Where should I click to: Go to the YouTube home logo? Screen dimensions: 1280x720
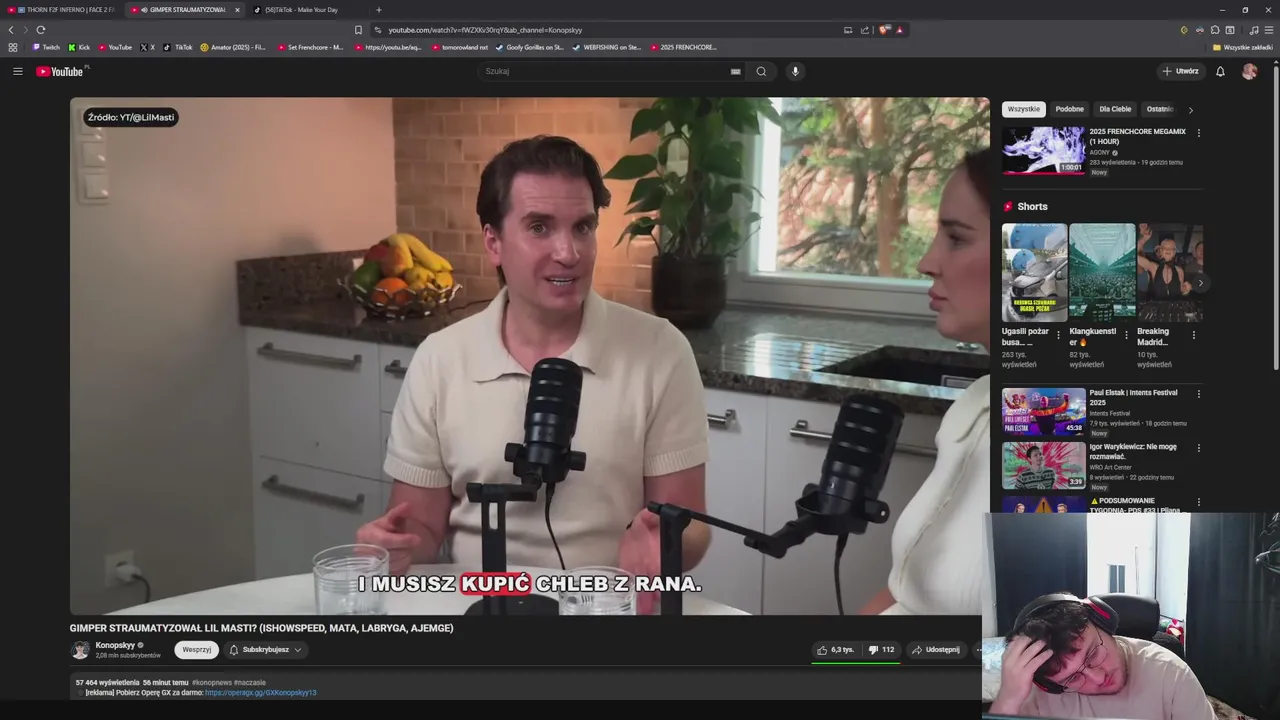coord(60,71)
